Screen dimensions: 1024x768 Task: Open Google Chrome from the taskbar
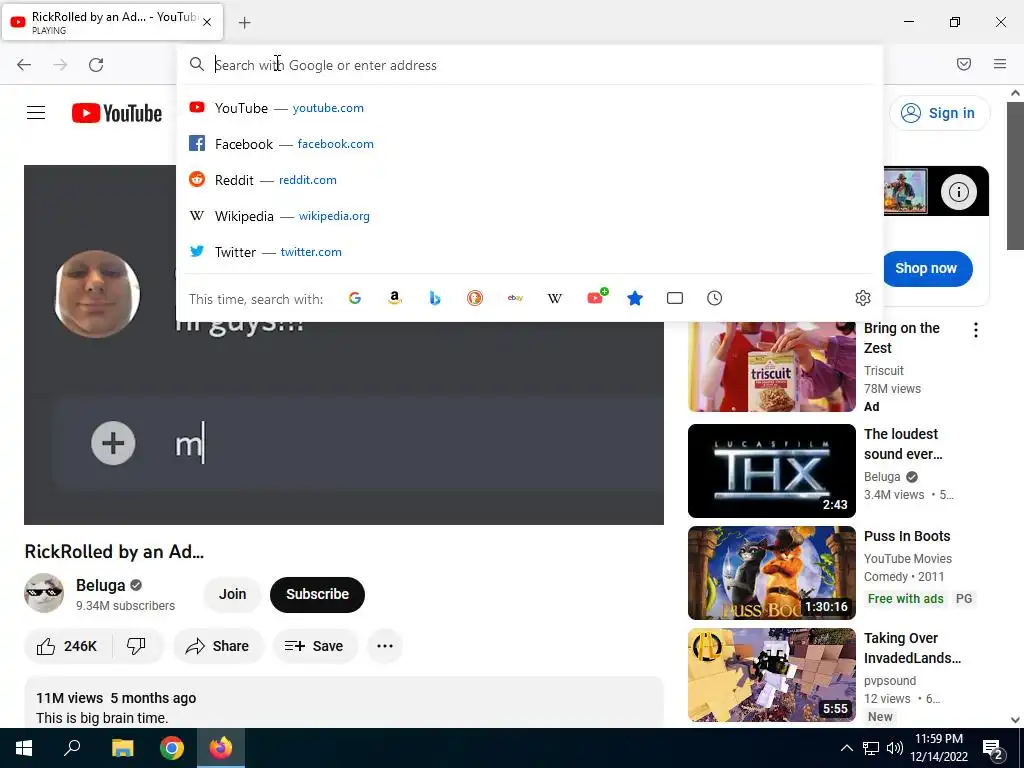(171, 748)
